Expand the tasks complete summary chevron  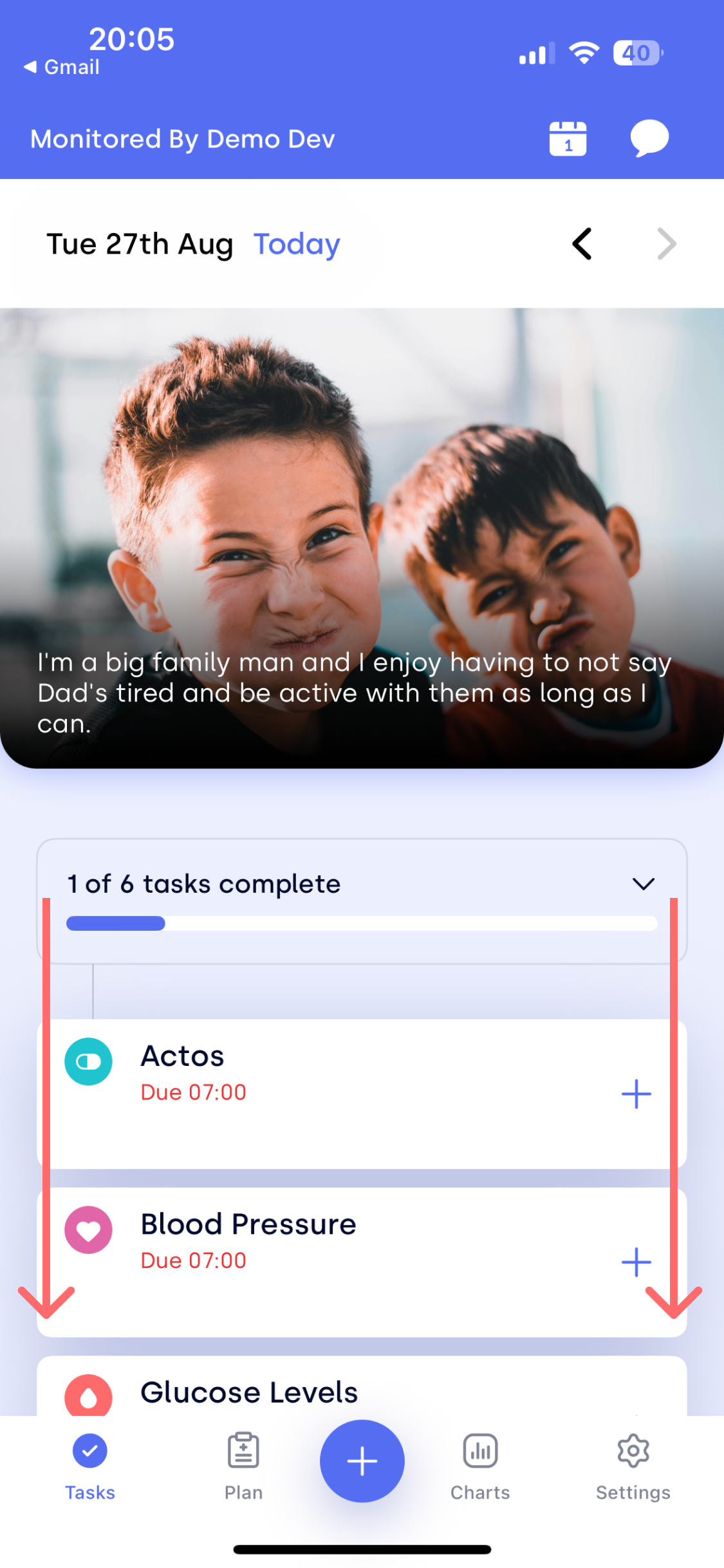(644, 884)
